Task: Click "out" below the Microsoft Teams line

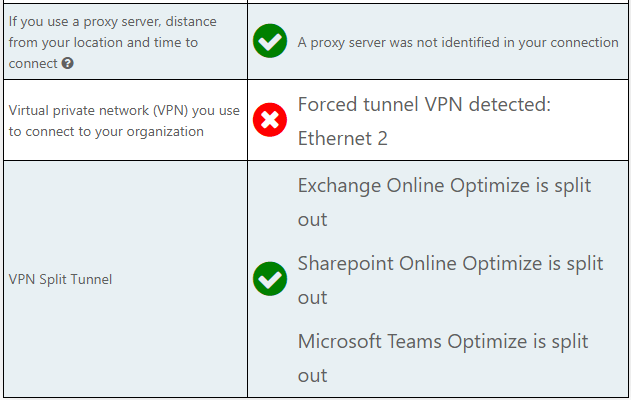Action: click(x=312, y=375)
